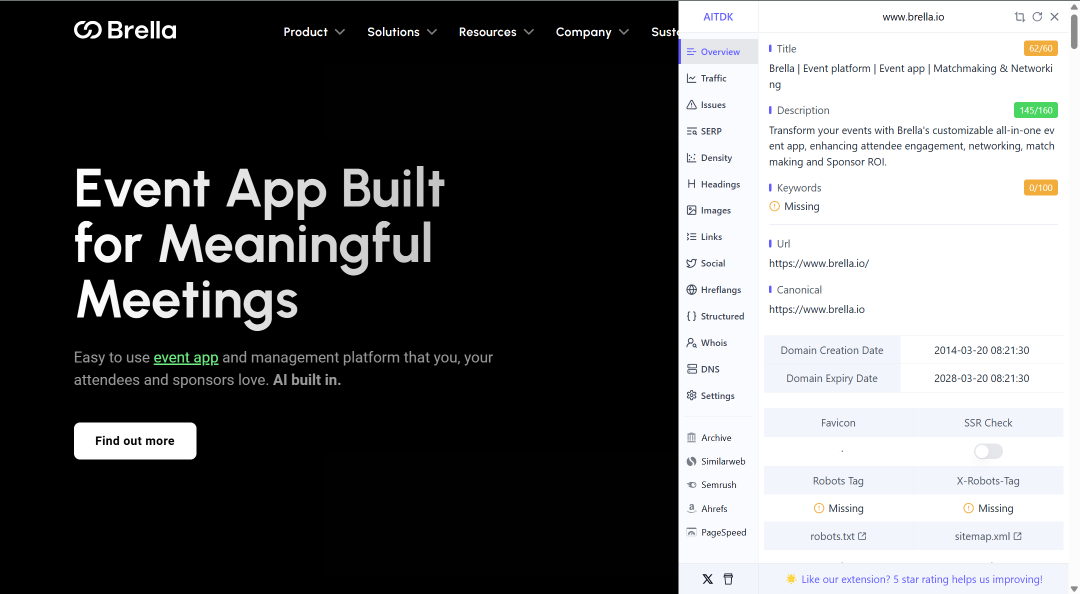Select the Hreflangs tab label
Image resolution: width=1080 pixels, height=594 pixels.
(x=721, y=289)
